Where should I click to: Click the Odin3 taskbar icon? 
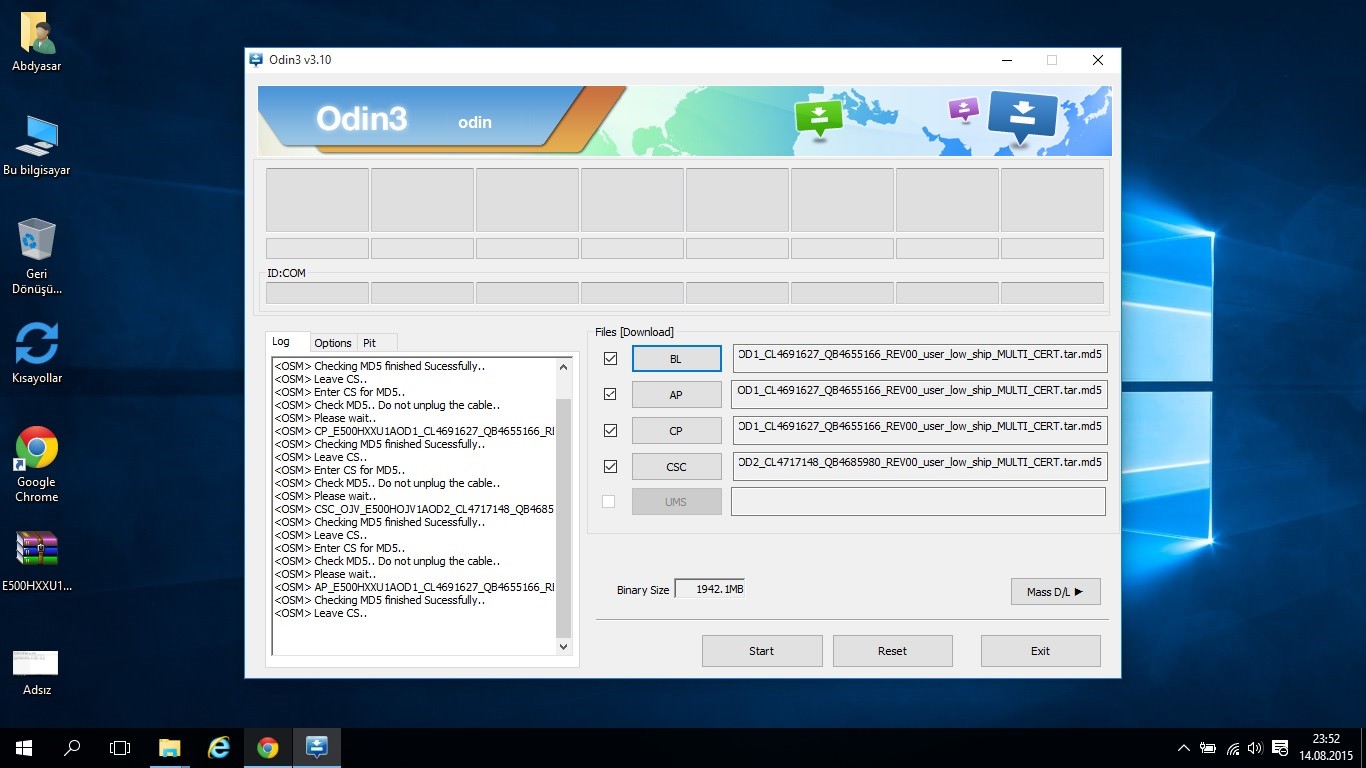point(317,747)
